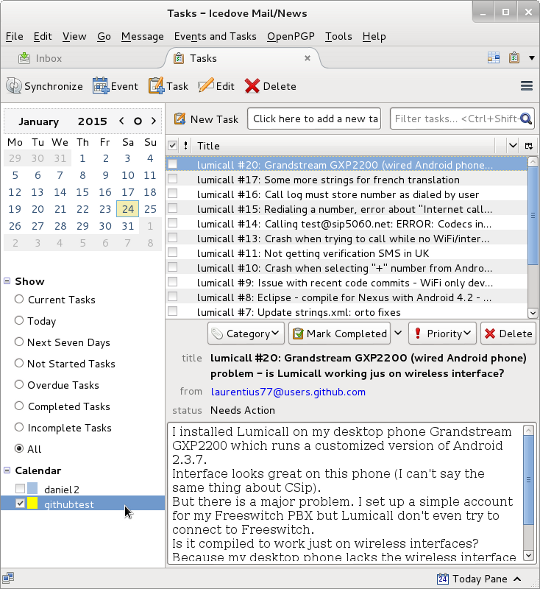The height and width of the screenshot is (589, 540).
Task: Open the tasks tab icon at top right
Action: [x=514, y=57]
